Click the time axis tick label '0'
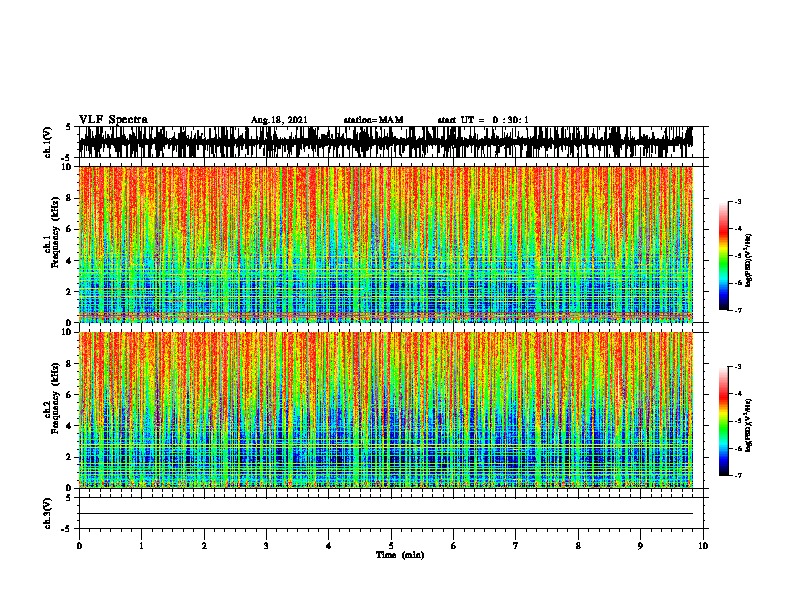The width and height of the screenshot is (792, 612). 79,545
